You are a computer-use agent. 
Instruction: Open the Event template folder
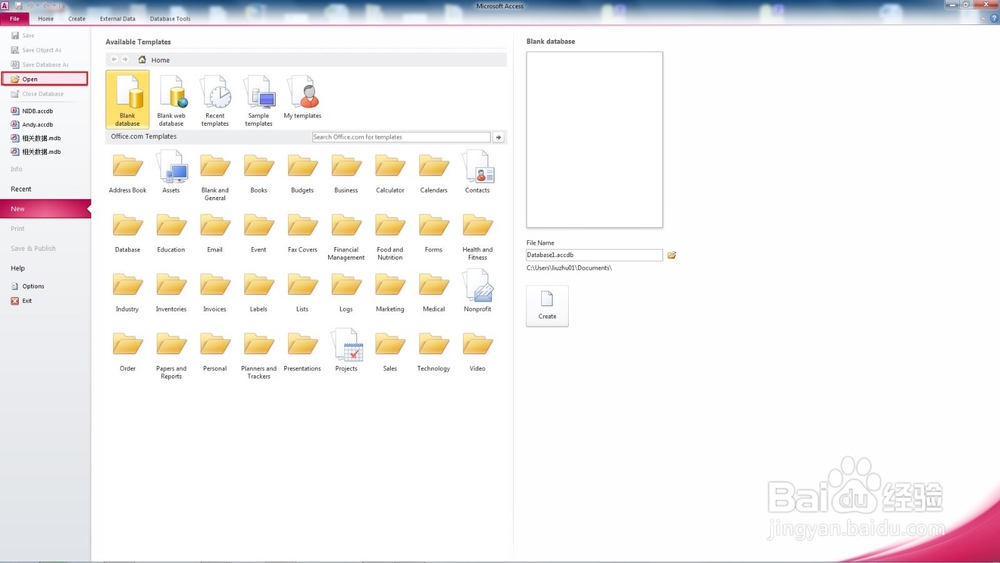(258, 232)
